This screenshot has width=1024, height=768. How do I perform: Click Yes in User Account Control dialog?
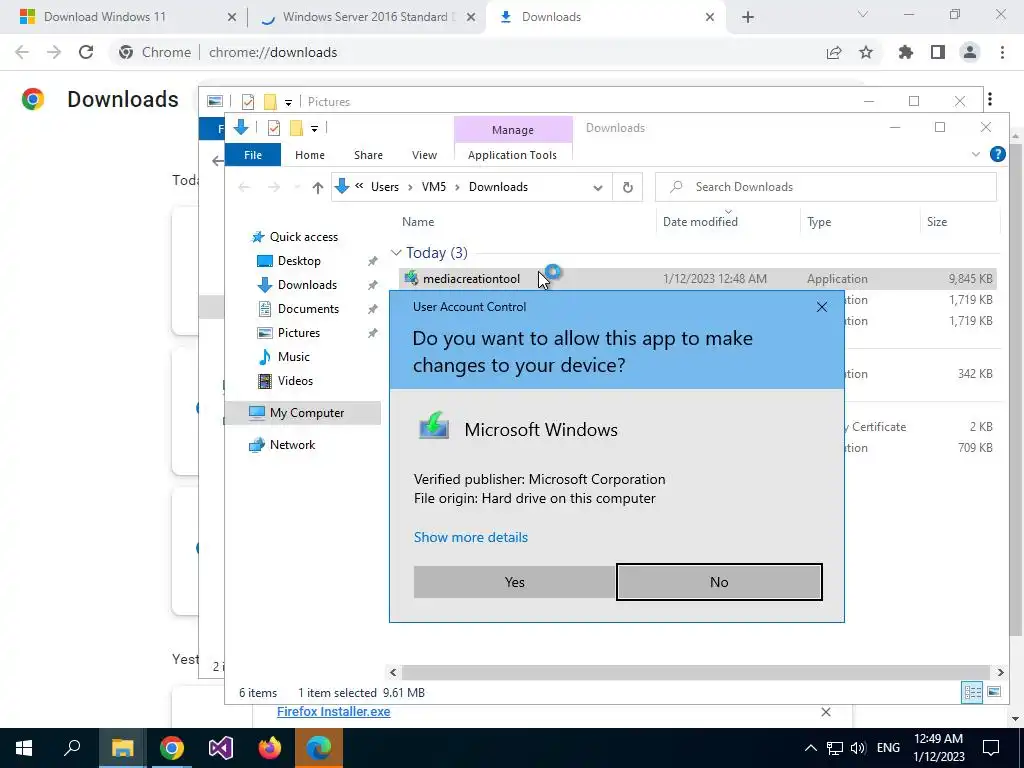click(x=514, y=582)
